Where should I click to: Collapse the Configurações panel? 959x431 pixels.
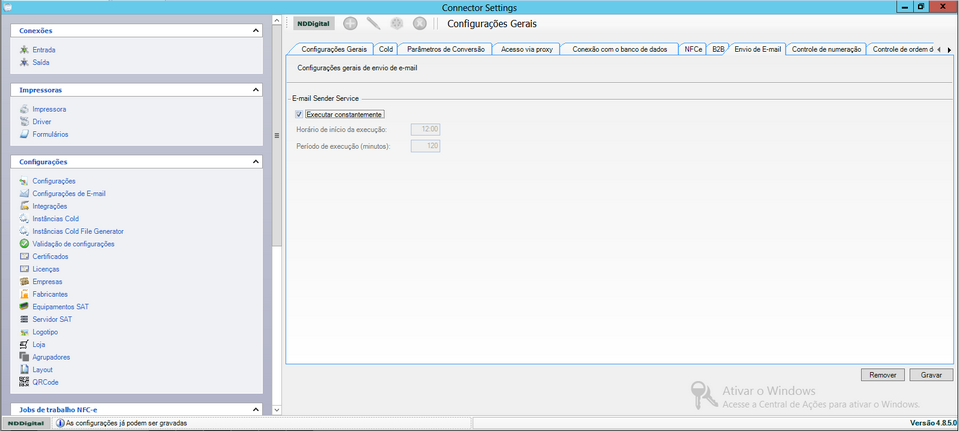[256, 162]
